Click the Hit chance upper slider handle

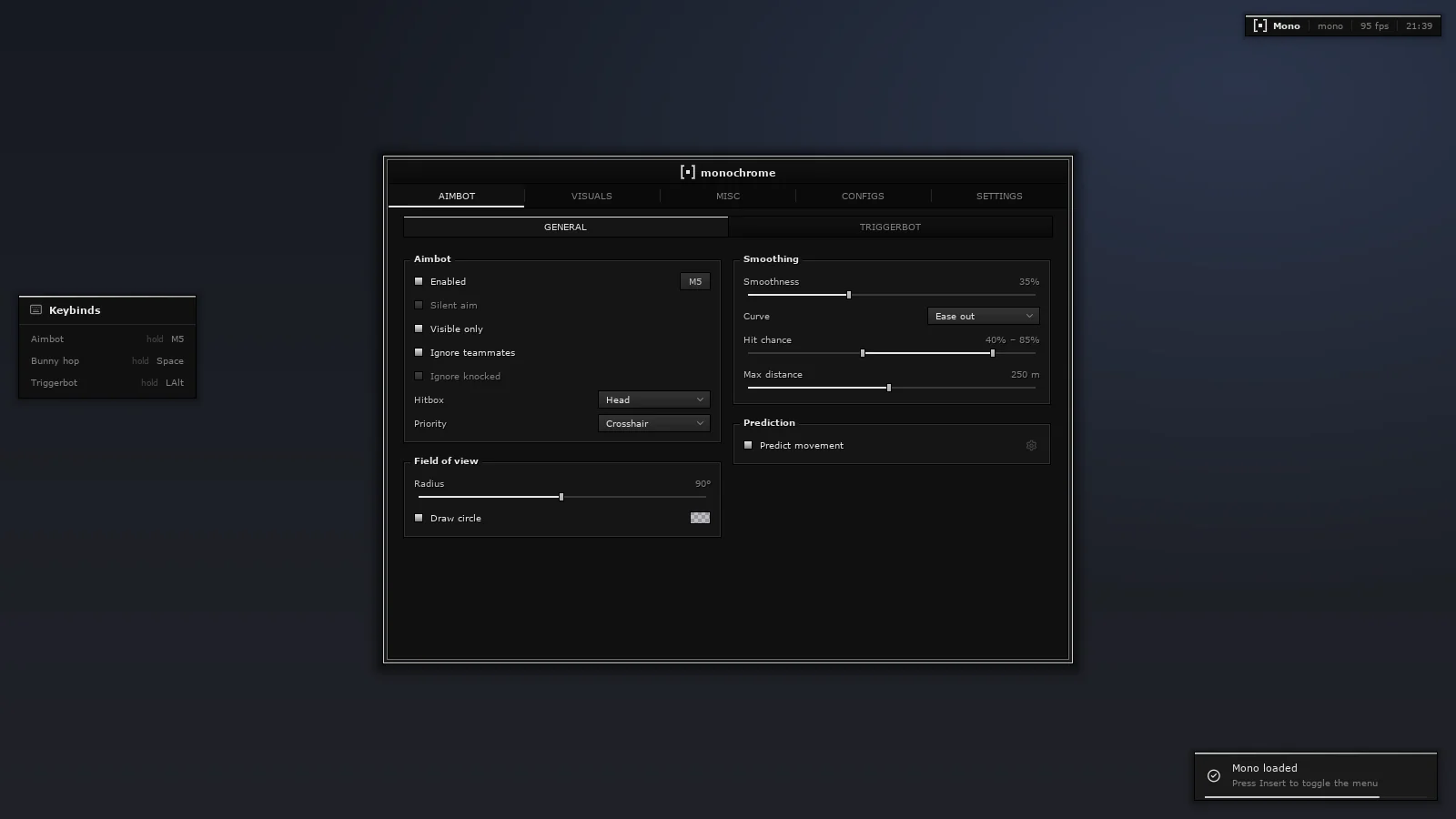pyautogui.click(x=993, y=353)
